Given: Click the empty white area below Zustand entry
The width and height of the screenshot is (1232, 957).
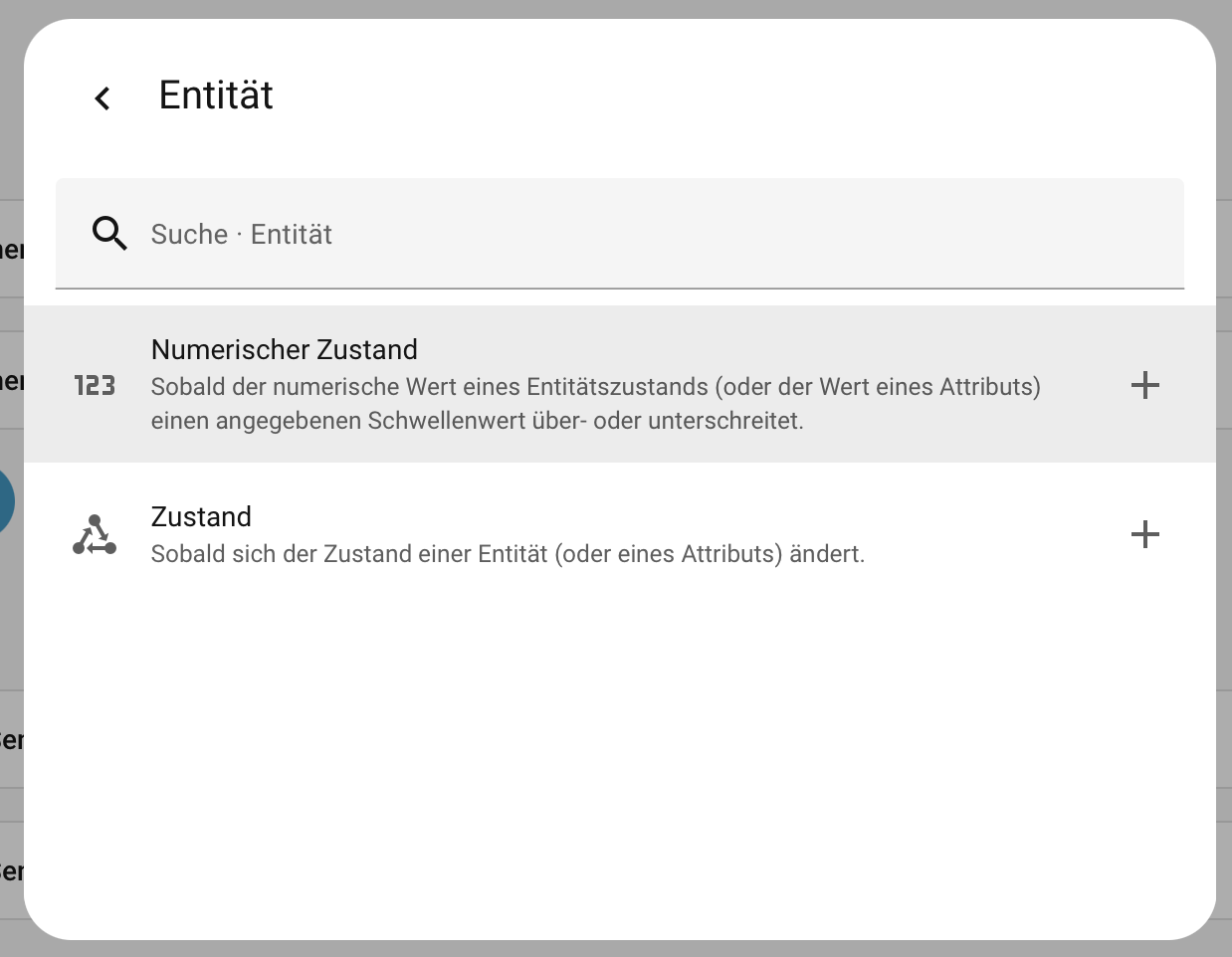Looking at the screenshot, I should 617,746.
